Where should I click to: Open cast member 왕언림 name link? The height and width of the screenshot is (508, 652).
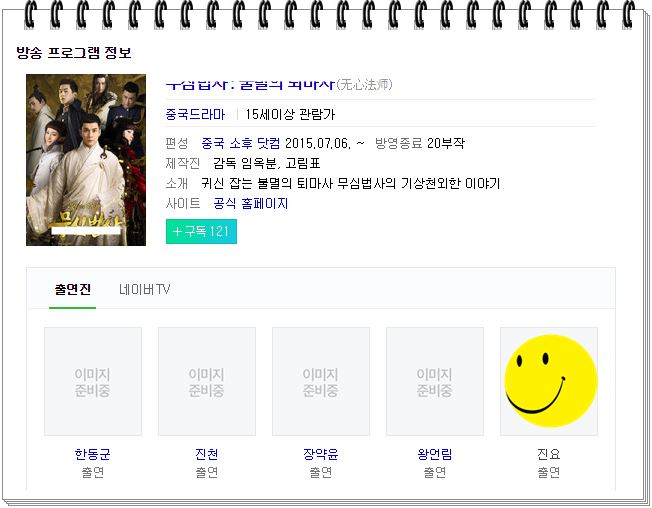click(435, 454)
